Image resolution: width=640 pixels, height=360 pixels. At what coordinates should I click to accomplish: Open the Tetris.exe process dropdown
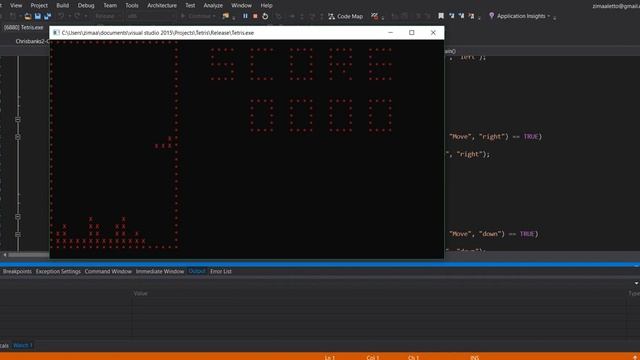coord(24,27)
